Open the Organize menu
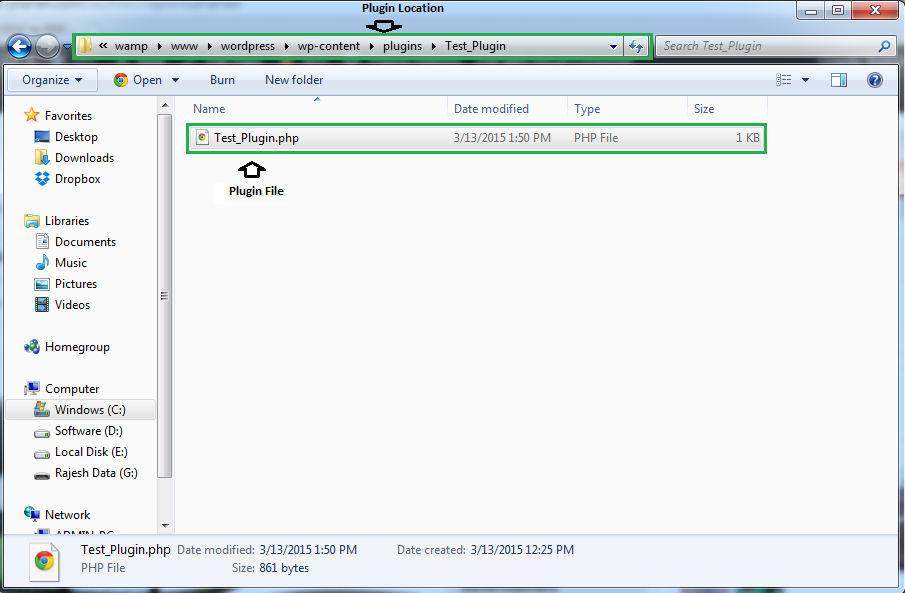 point(52,80)
